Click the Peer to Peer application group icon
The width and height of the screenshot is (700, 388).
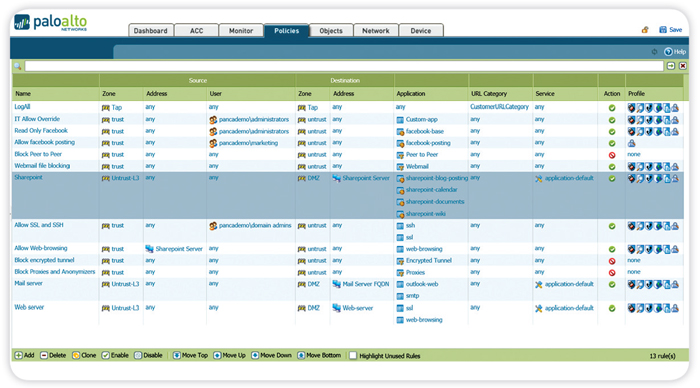[x=400, y=155]
